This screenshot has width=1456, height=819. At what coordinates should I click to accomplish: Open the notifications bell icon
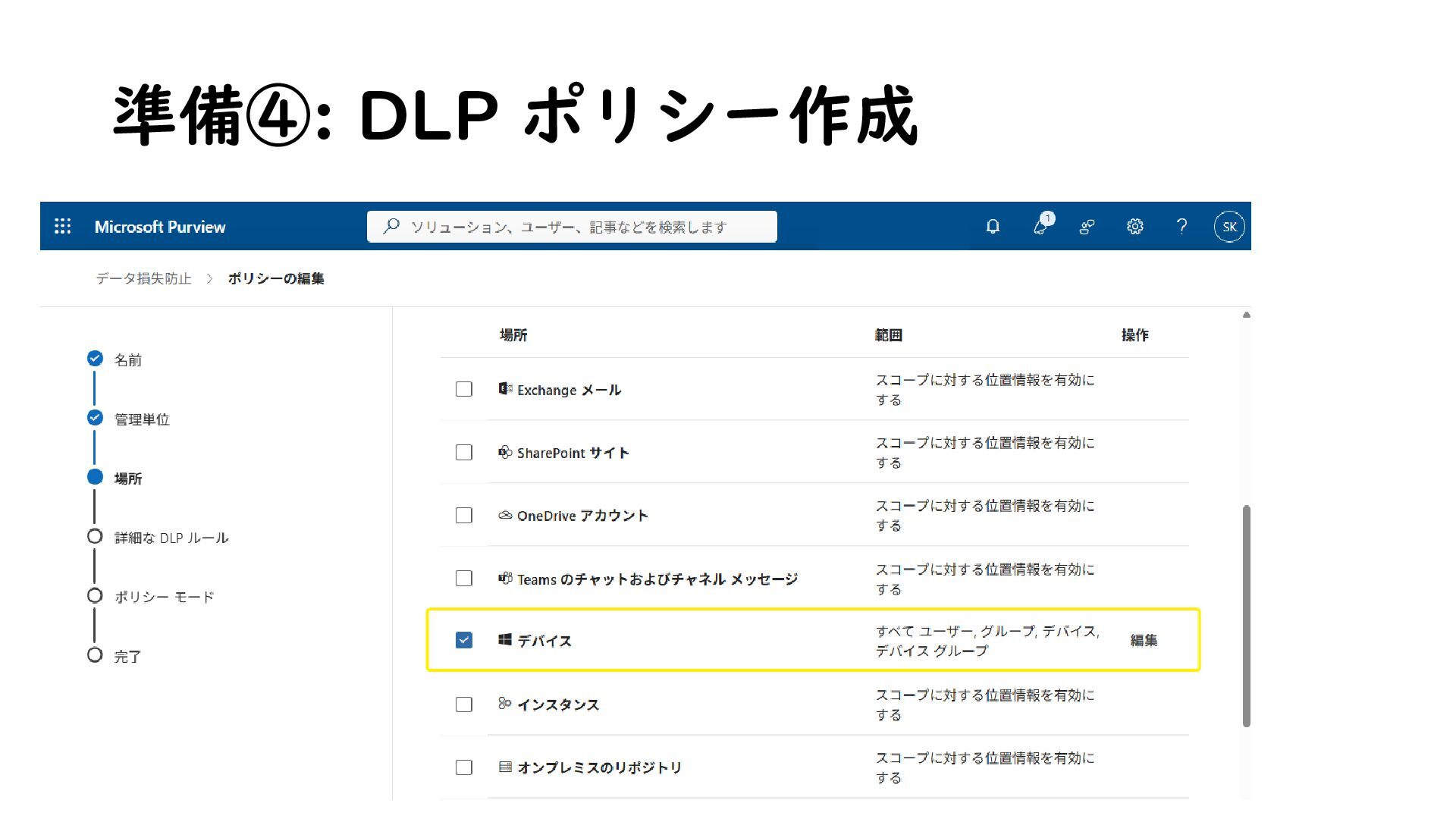pos(993,226)
